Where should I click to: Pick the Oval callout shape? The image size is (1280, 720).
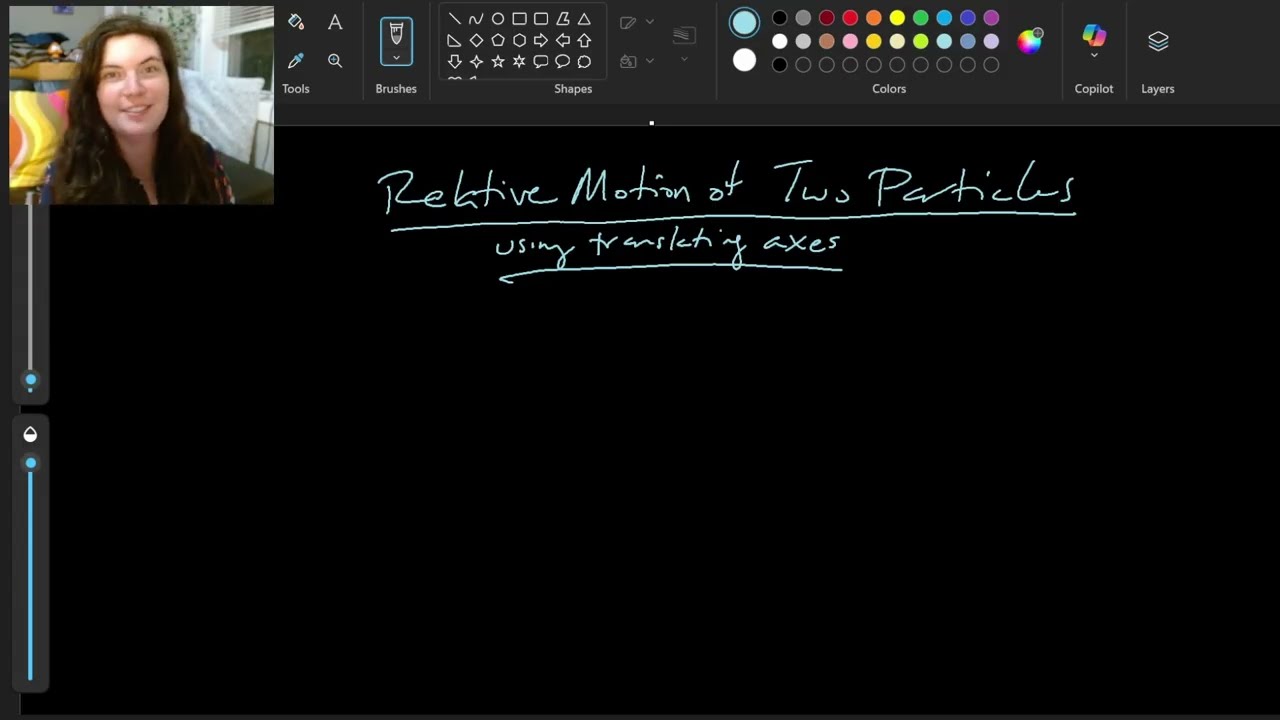563,61
